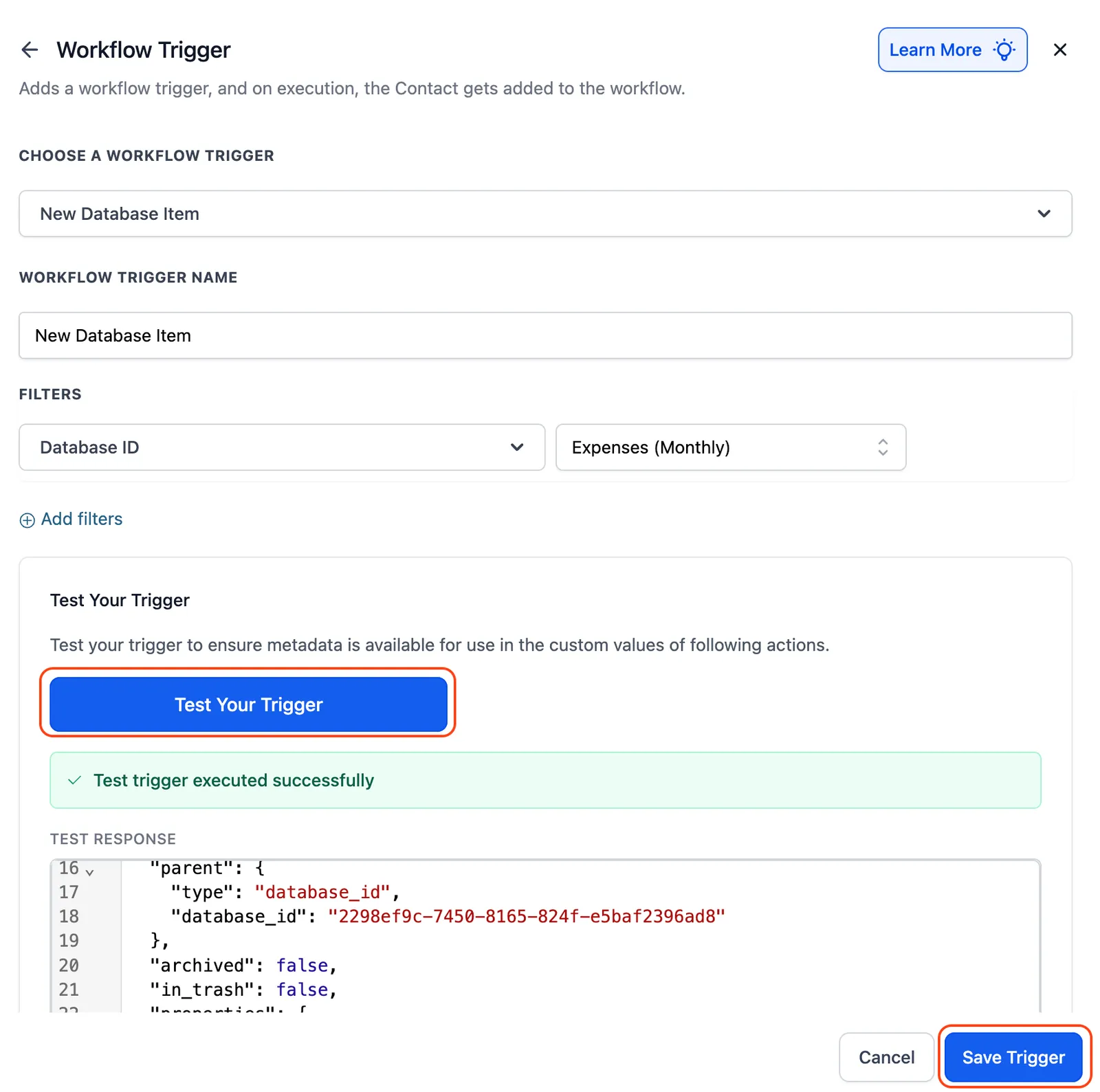The height and width of the screenshot is (1092, 1100).
Task: Collapse line 16 fold arrow in test response
Action: [89, 872]
